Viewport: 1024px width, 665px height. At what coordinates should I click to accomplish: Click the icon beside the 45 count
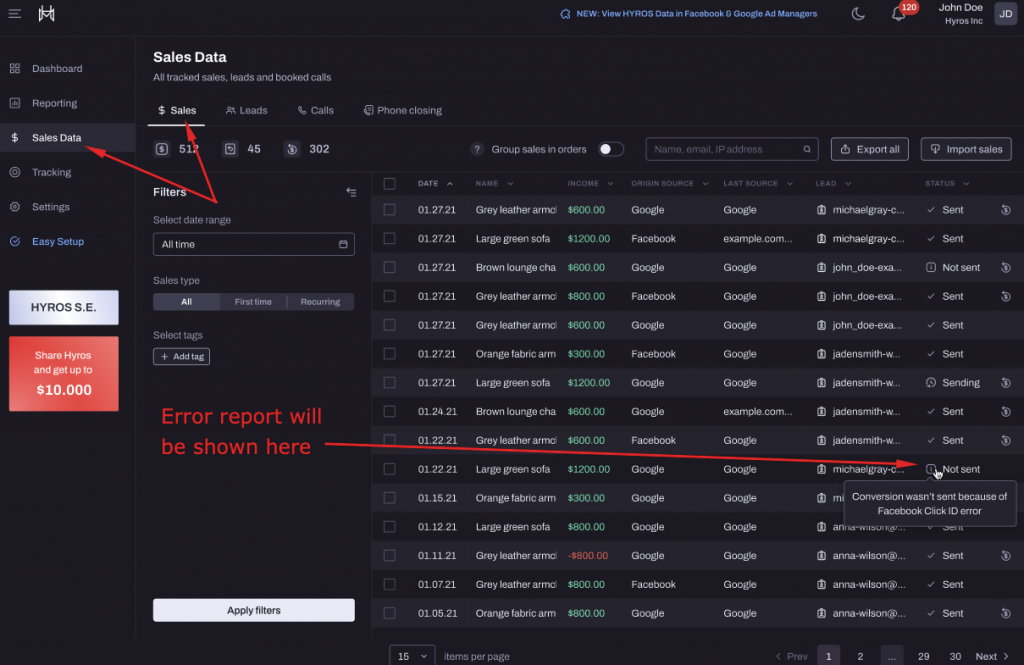(231, 149)
